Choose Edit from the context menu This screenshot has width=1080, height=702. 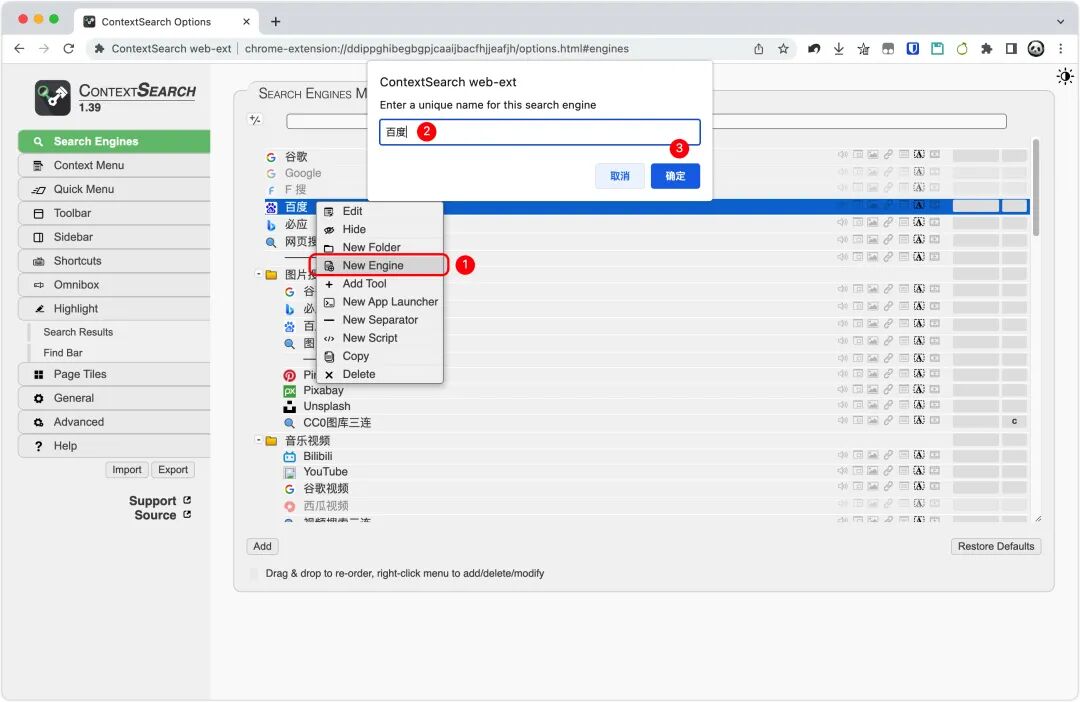point(380,211)
